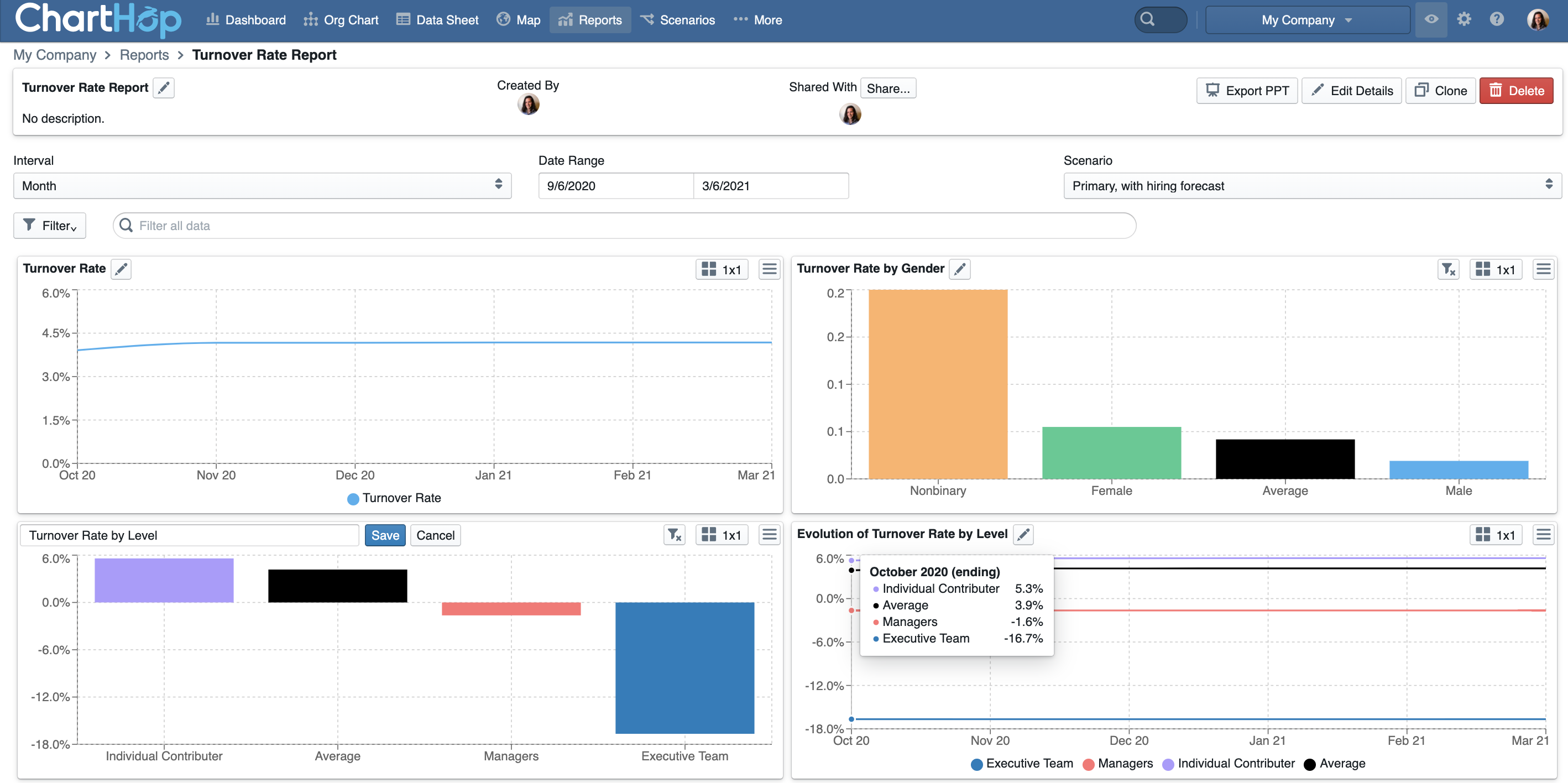Click the Filter all data search field
This screenshot has height=783, width=1568.
tap(624, 226)
